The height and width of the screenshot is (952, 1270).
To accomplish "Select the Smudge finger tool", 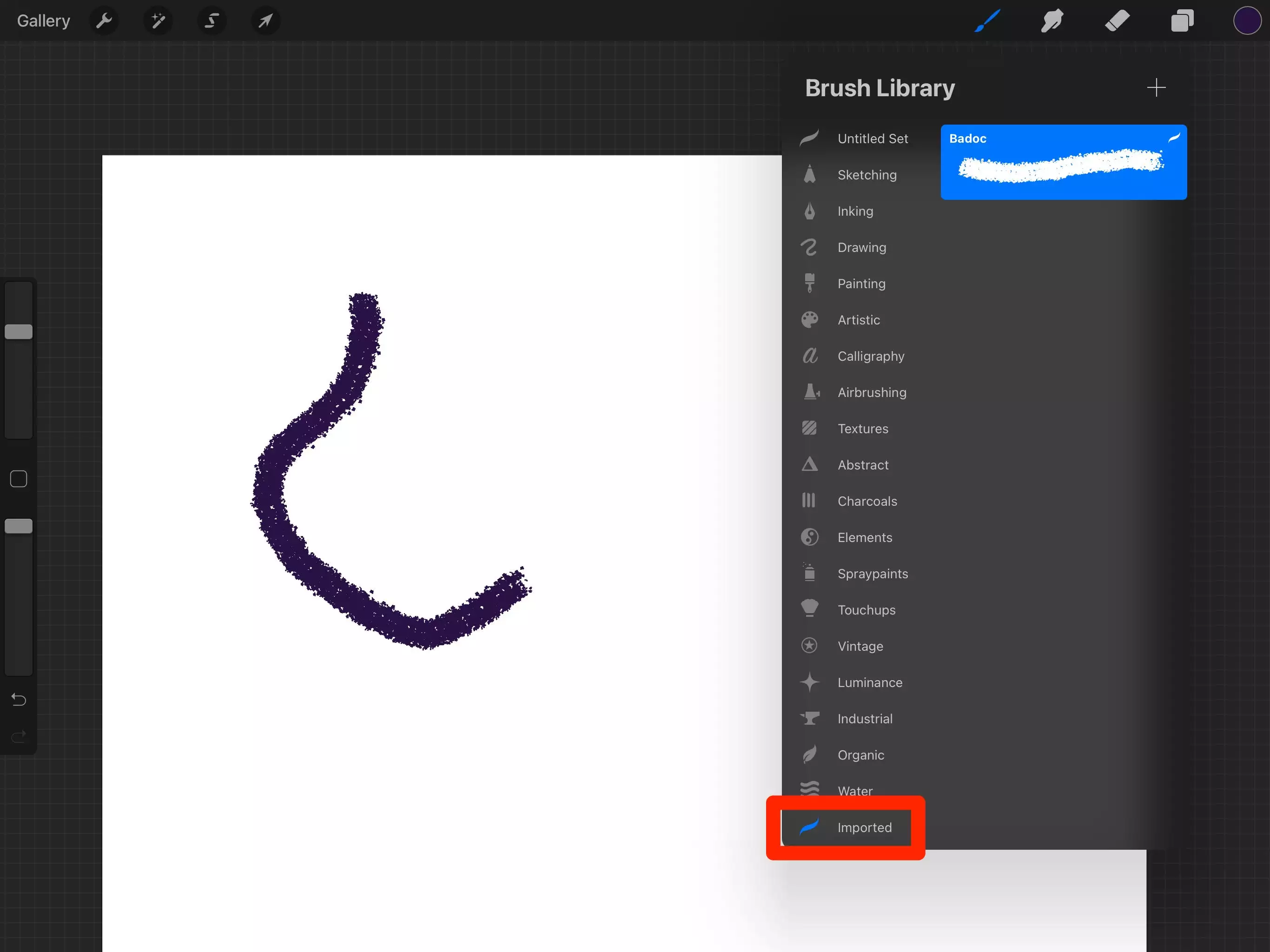I will (x=1052, y=21).
